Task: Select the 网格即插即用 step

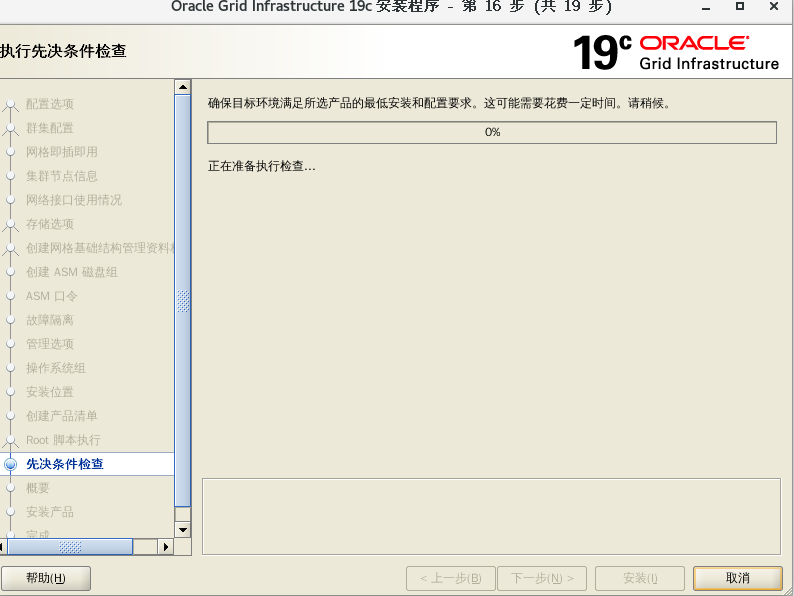Action: (62, 152)
